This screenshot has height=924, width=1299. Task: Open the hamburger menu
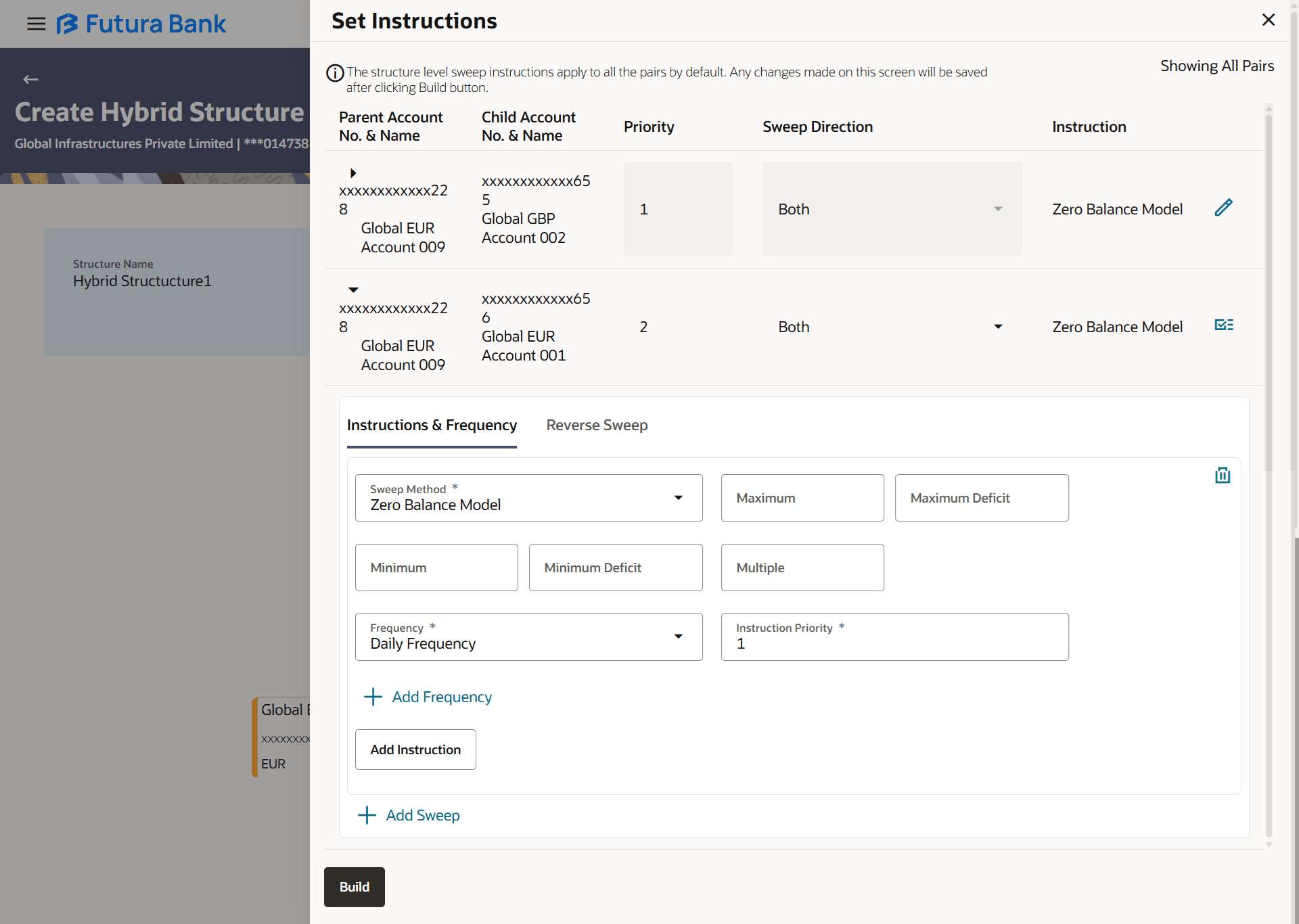[36, 24]
